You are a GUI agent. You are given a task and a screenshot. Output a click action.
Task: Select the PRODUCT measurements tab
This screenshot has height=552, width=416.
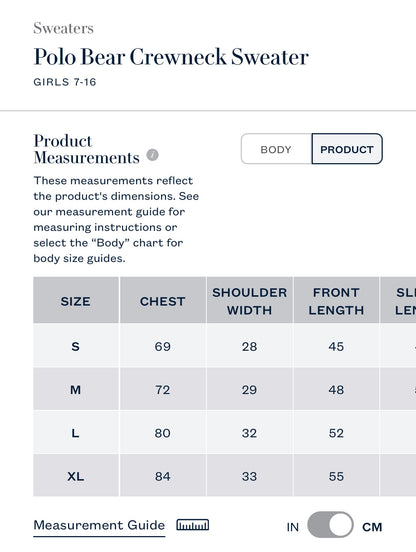coord(347,149)
